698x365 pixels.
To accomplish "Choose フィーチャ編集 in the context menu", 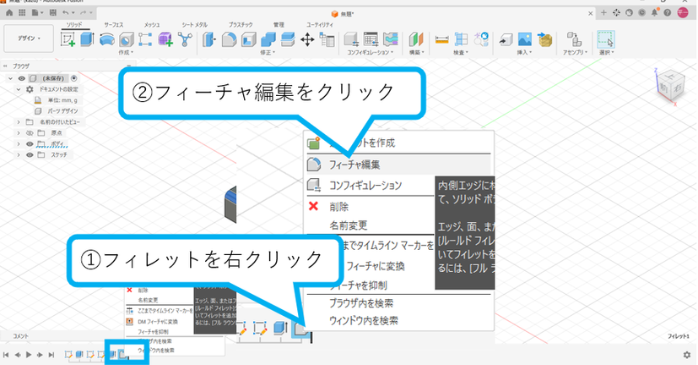I will pyautogui.click(x=399, y=165).
